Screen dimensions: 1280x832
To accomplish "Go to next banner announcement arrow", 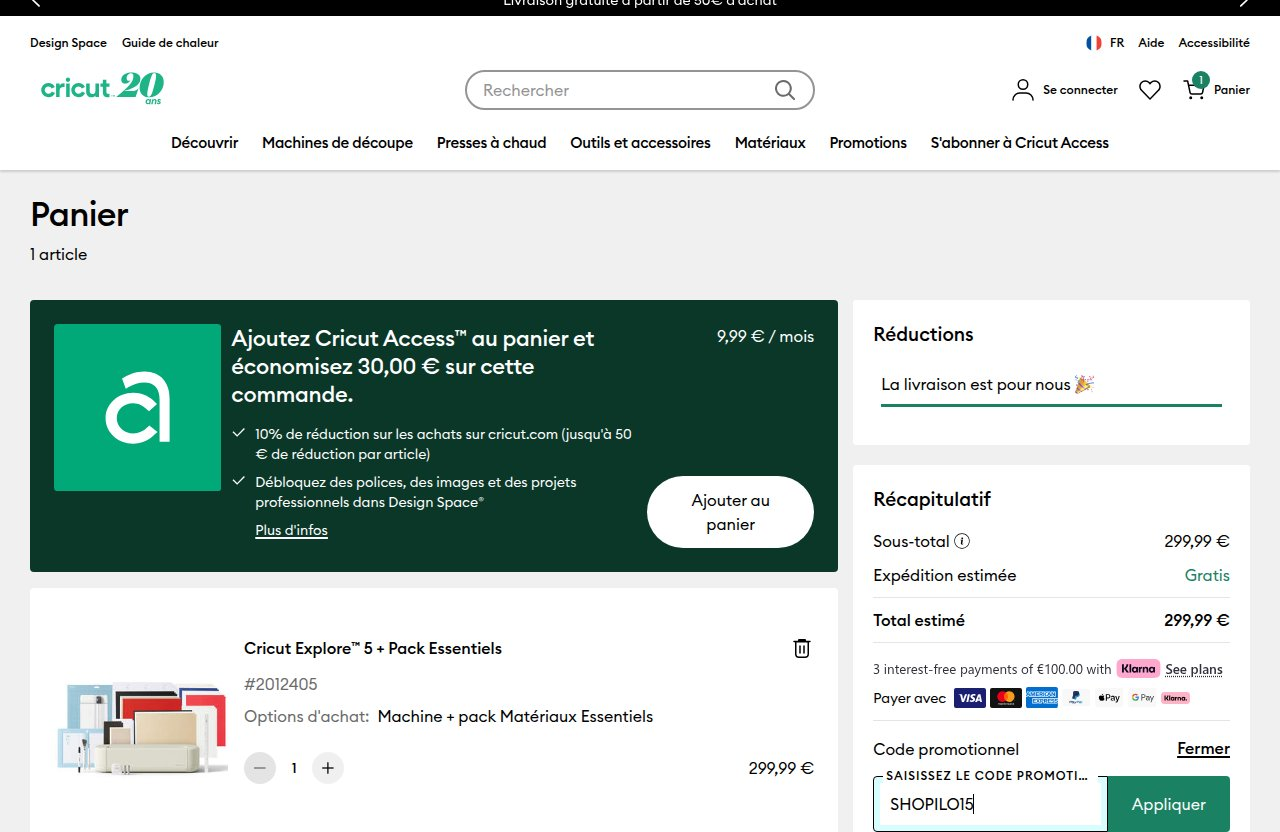I will point(1244,3).
